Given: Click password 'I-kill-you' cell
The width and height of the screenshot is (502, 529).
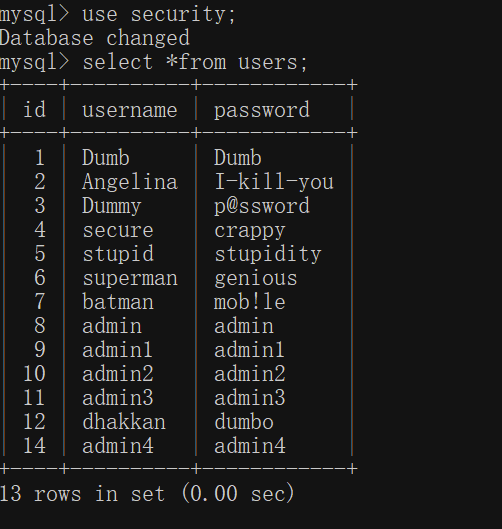Looking at the screenshot, I should click(274, 182).
